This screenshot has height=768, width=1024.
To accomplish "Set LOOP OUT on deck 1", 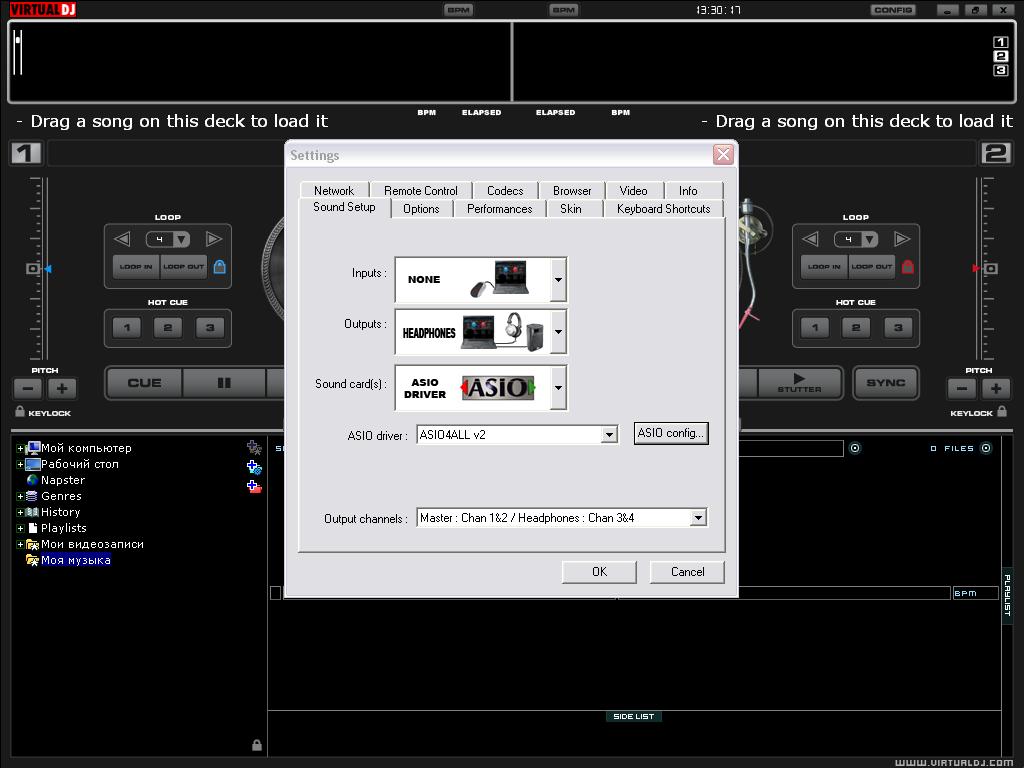I will pyautogui.click(x=184, y=266).
